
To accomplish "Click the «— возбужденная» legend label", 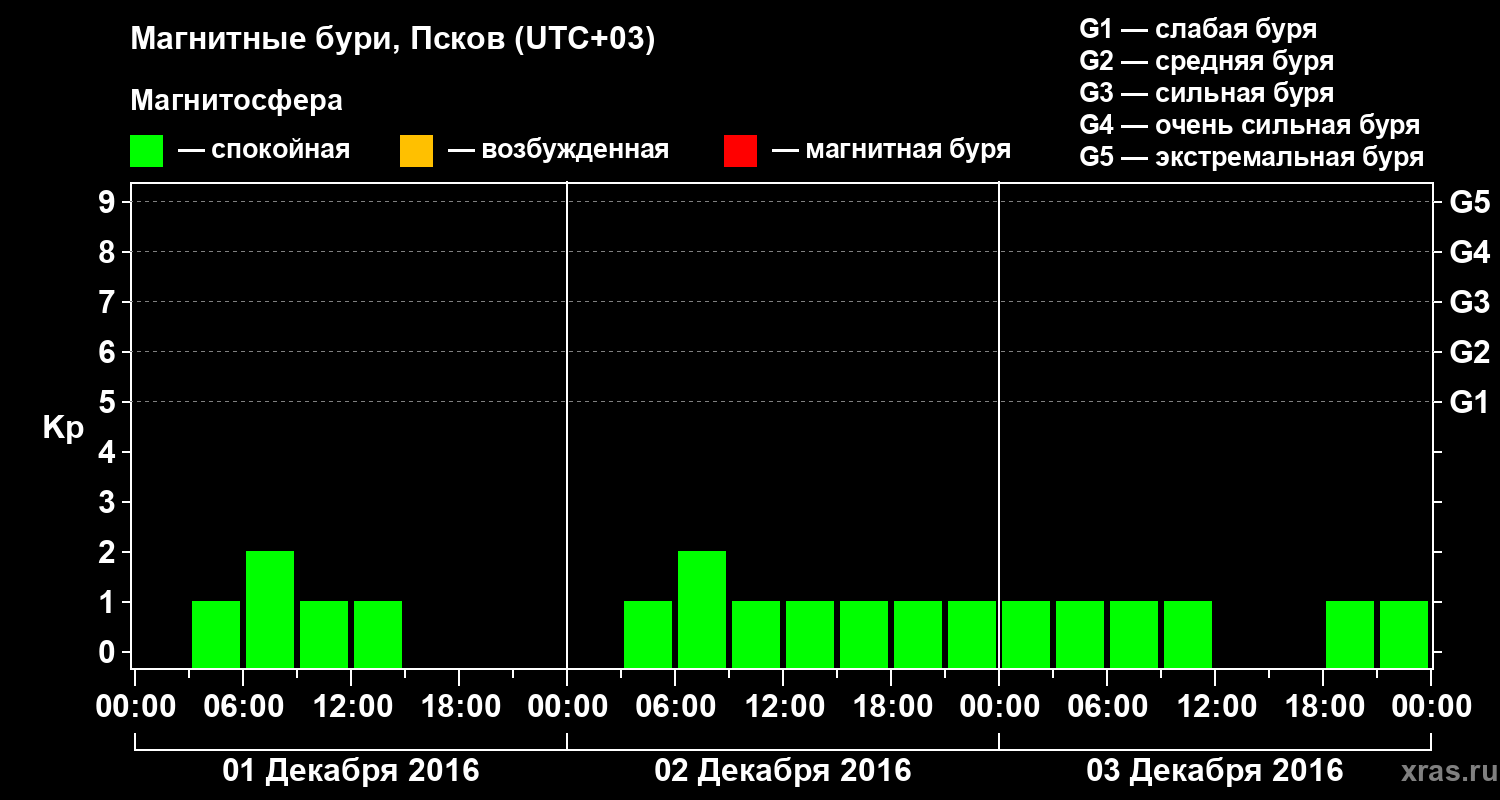I will pos(558,150).
